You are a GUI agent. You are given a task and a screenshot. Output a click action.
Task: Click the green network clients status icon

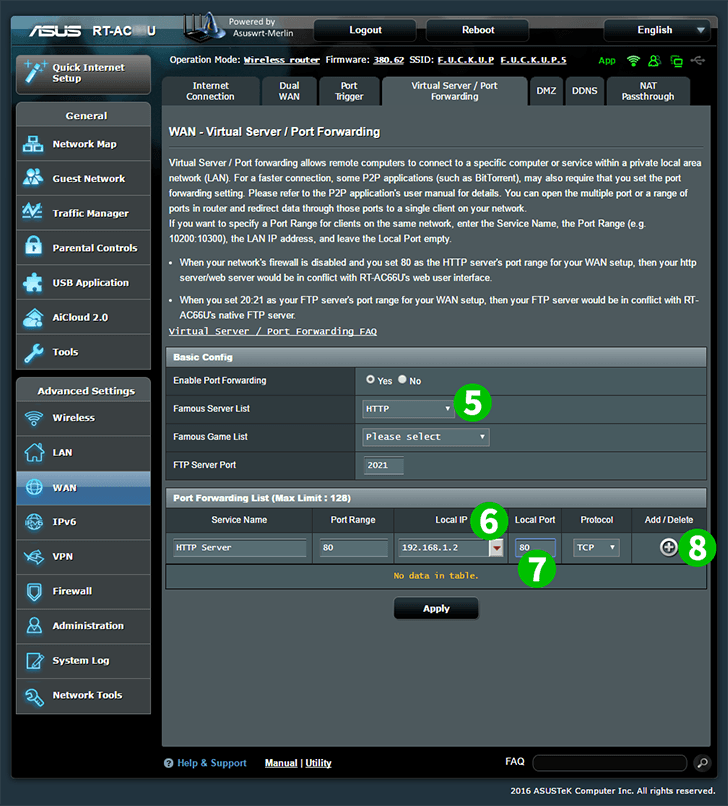tap(677, 61)
